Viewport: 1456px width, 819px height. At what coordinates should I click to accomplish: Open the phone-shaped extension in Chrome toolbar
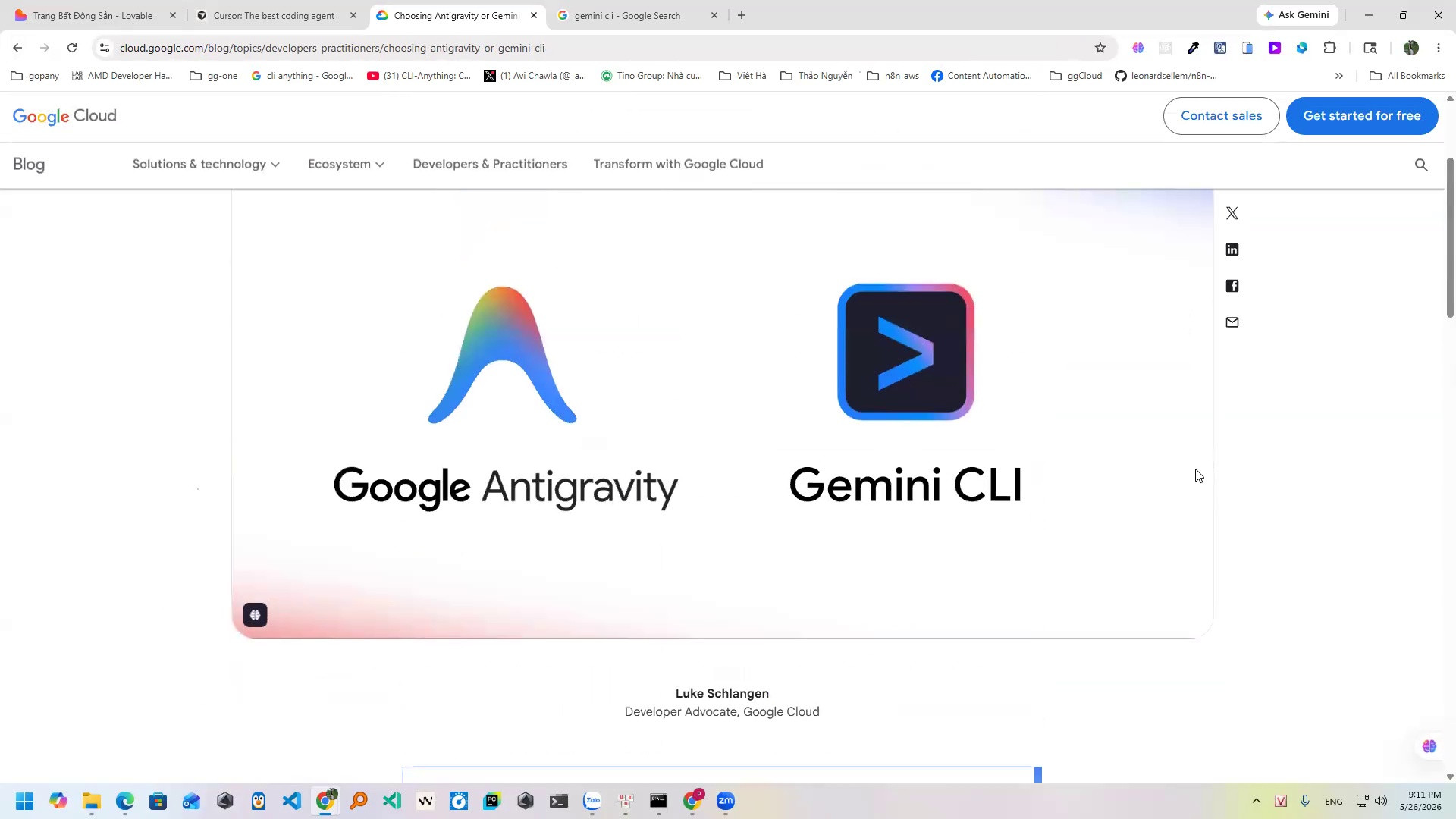point(1247,48)
